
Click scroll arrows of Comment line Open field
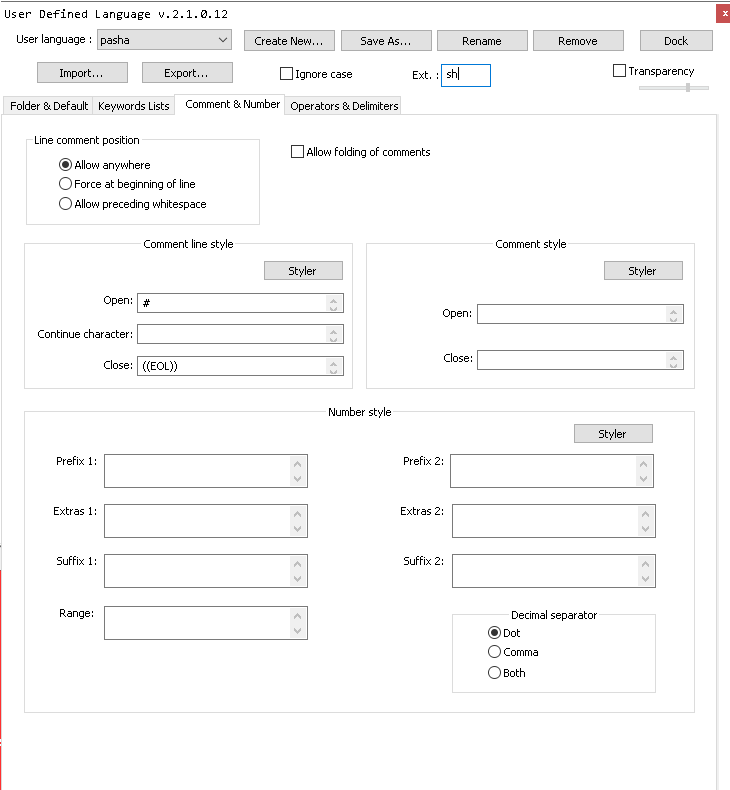pos(333,303)
